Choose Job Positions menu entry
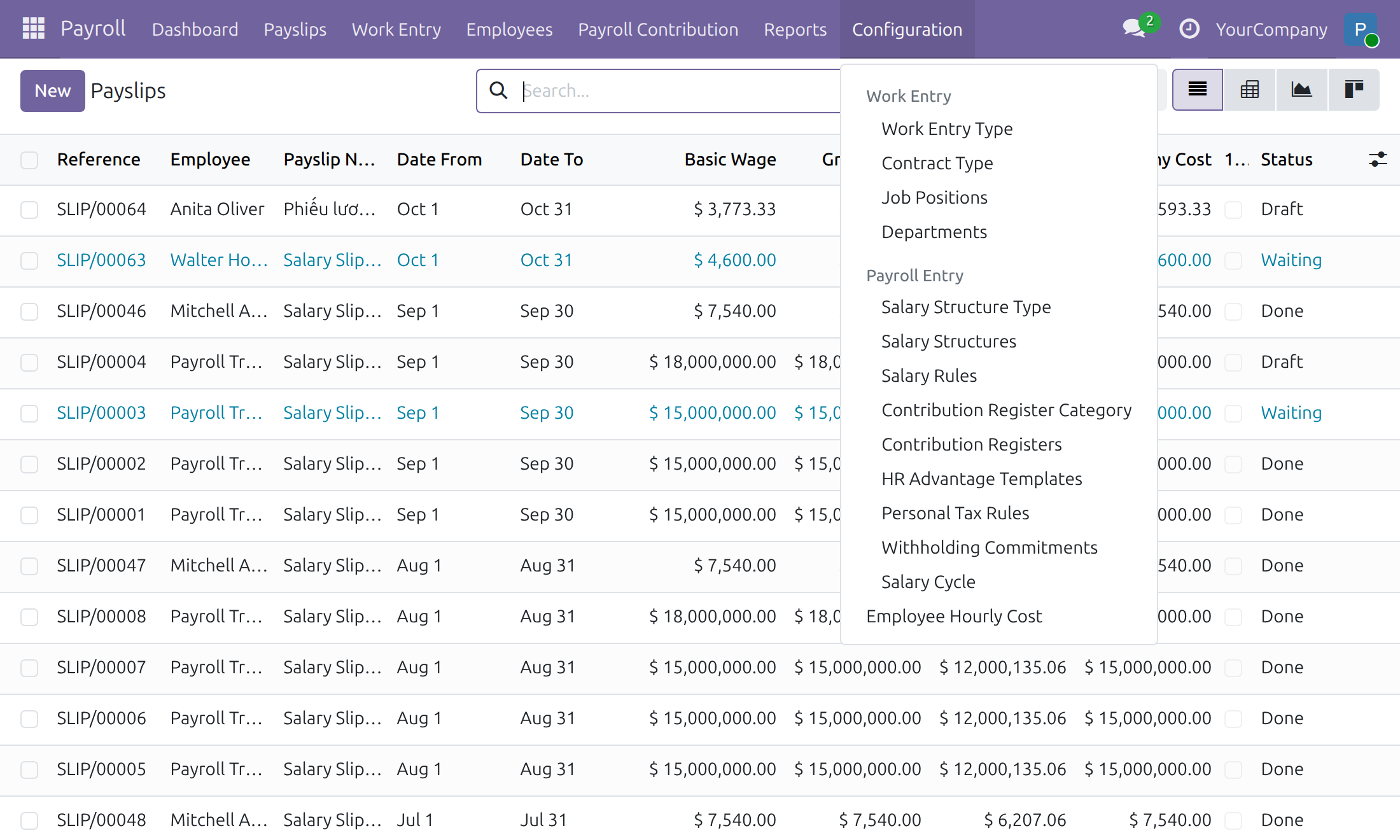This screenshot has height=840, width=1400. pos(934,197)
